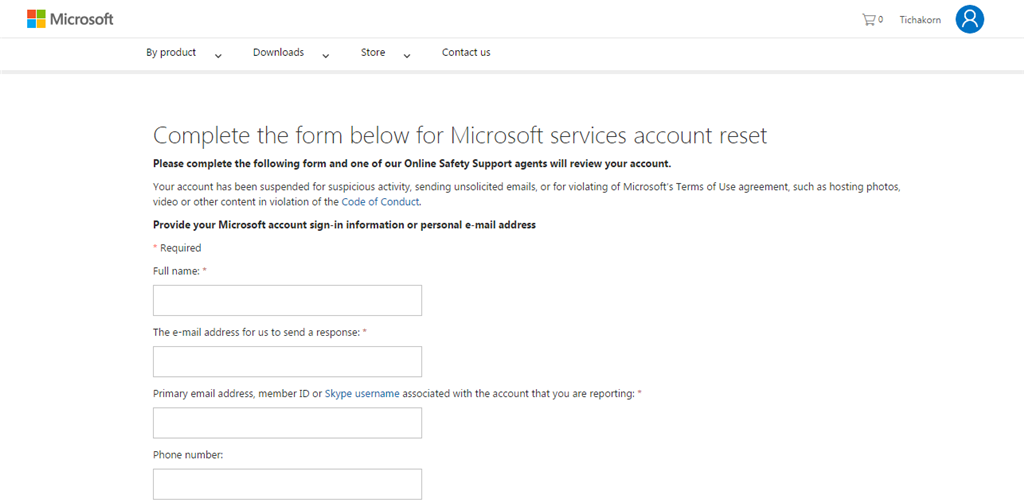1024x502 pixels.
Task: Follow the Skype username link
Action: tap(362, 394)
